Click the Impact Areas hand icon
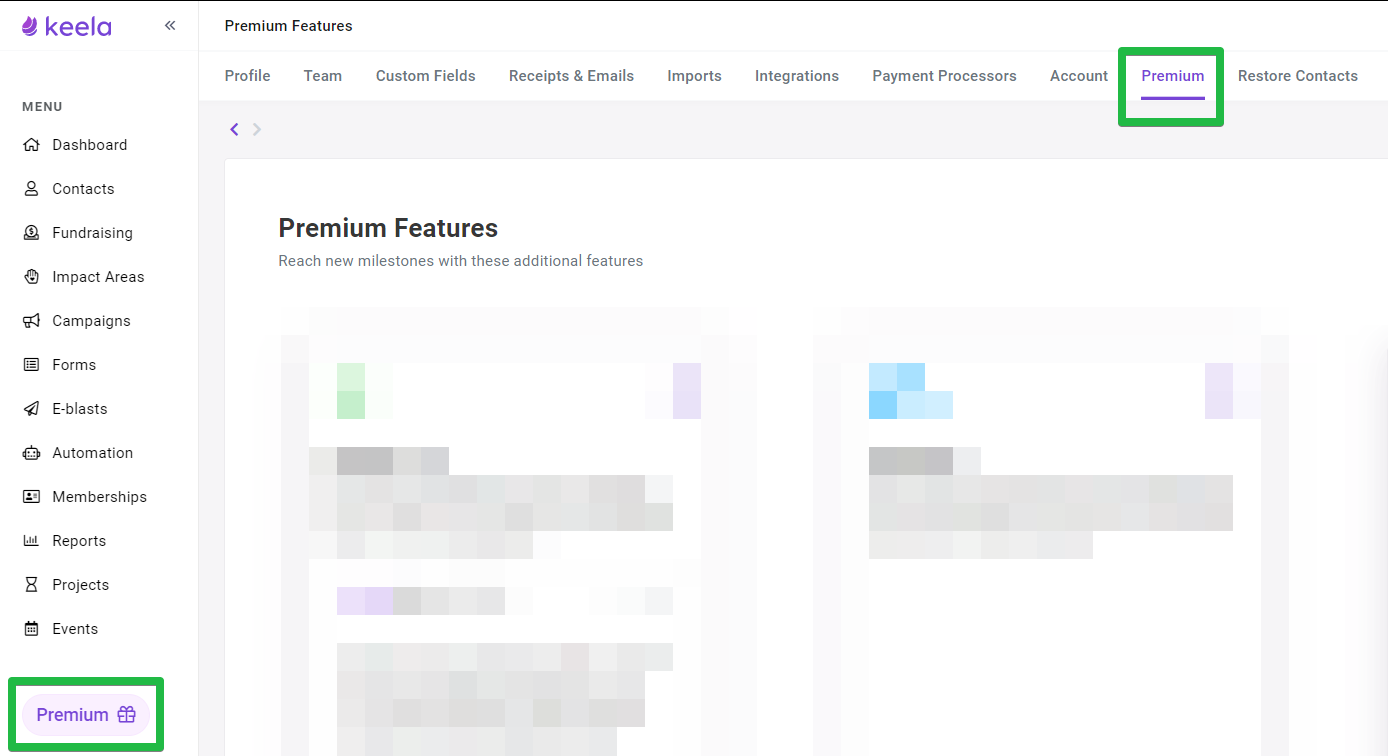Screen dimensions: 1388x756 (31, 277)
